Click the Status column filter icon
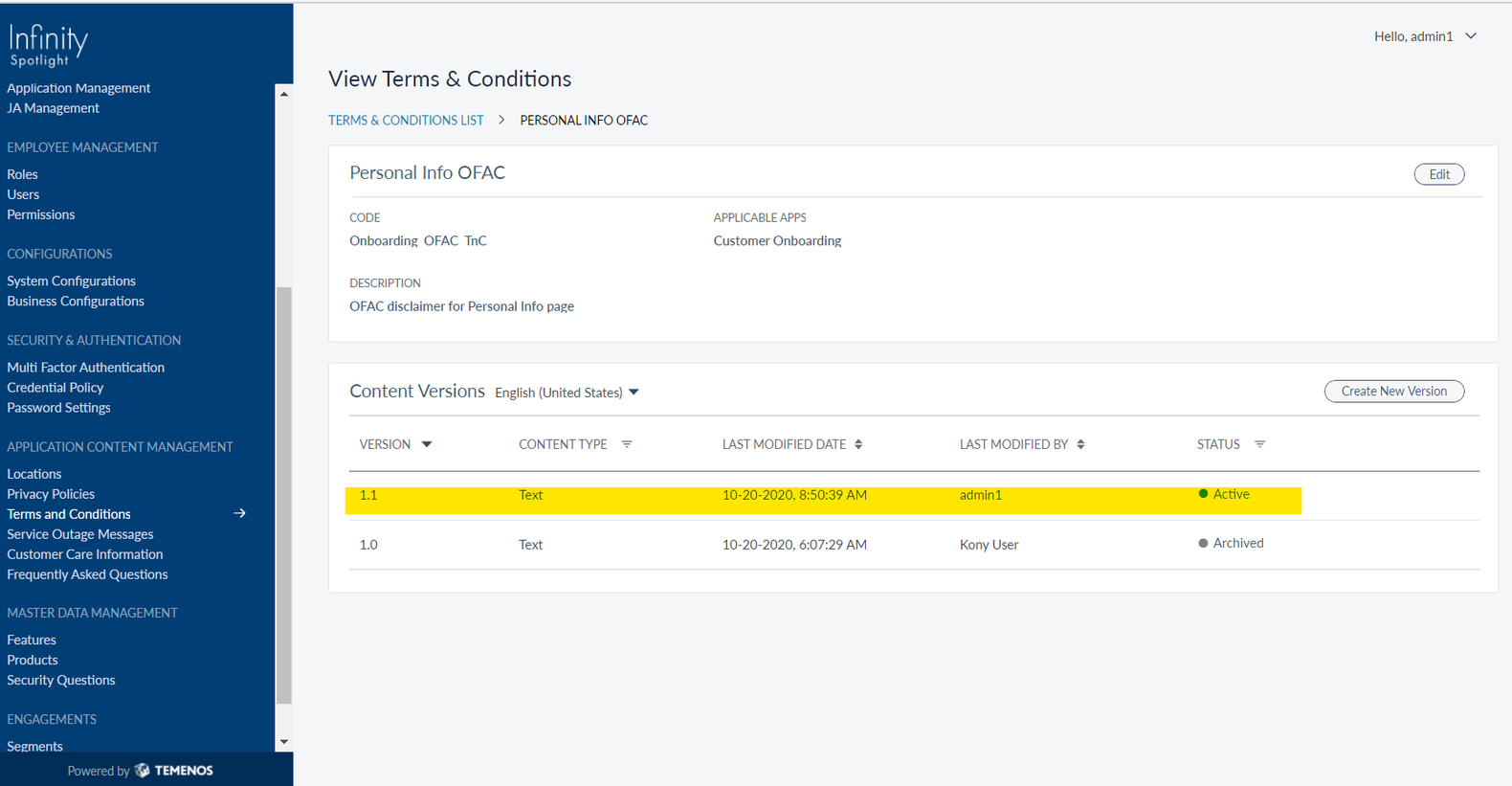The width and height of the screenshot is (1512, 786). point(1259,444)
